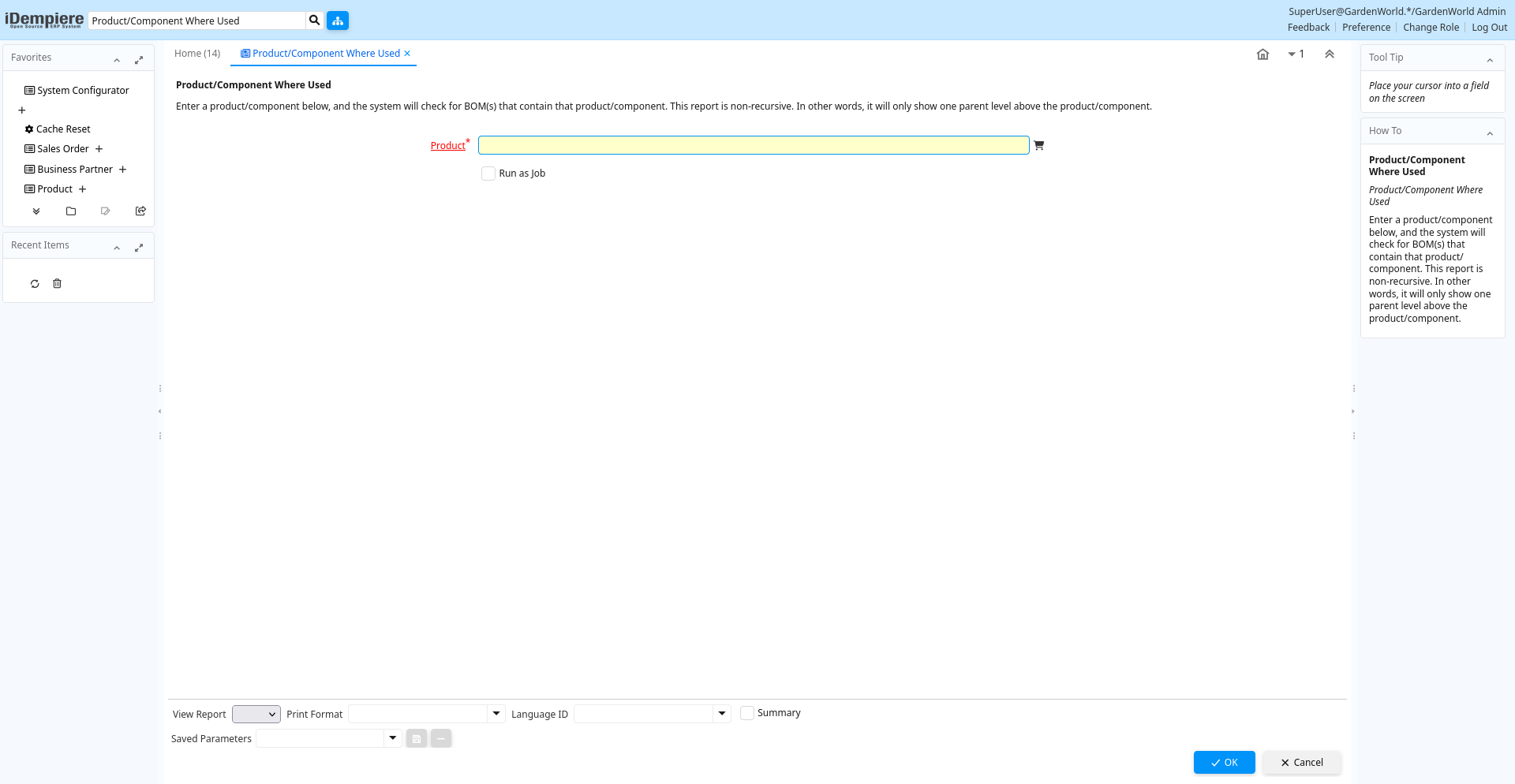Open the menu tree icon button
Viewport: 1515px width, 784px height.
tap(338, 21)
